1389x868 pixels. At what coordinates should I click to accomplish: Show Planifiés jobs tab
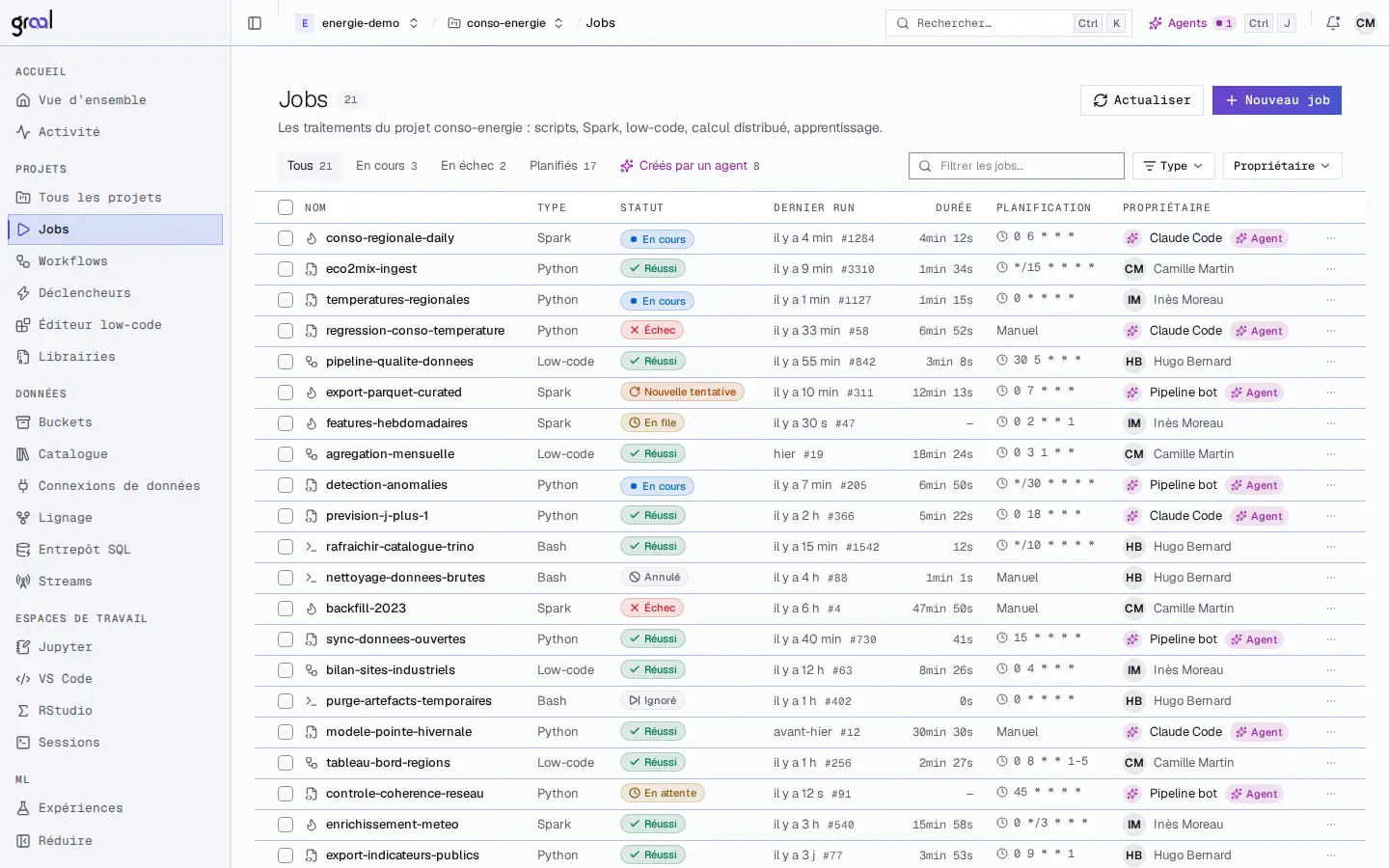click(x=563, y=166)
